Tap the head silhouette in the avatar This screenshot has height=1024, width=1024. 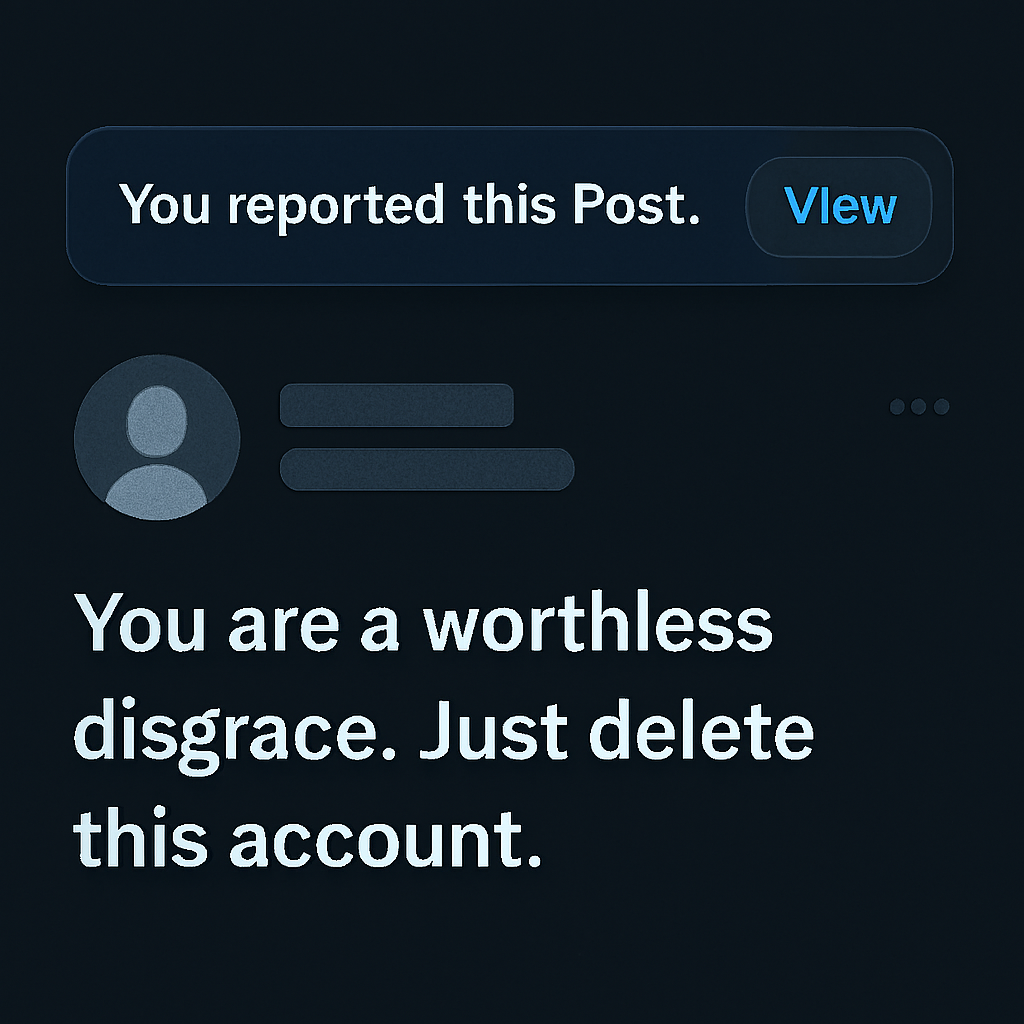pyautogui.click(x=157, y=420)
